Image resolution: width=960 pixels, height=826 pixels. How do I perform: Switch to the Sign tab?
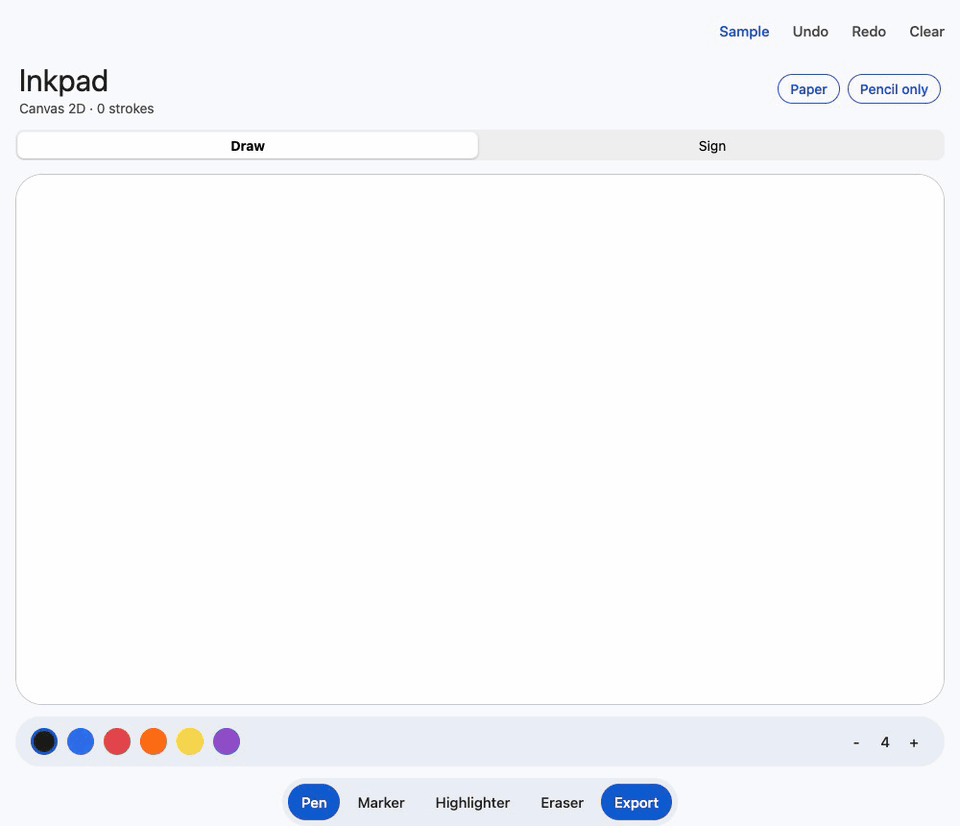(x=711, y=146)
